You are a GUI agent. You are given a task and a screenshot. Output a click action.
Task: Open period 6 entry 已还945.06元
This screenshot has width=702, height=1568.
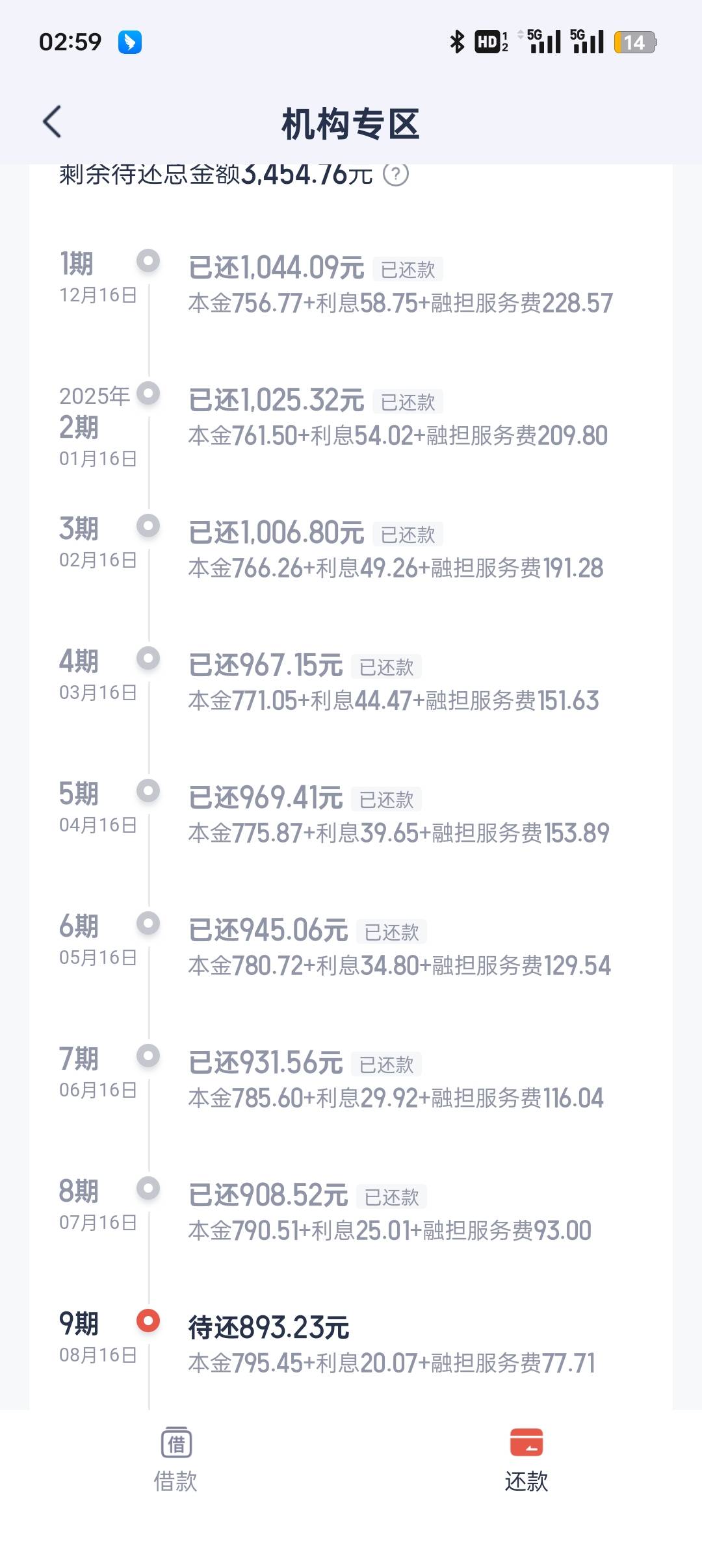point(268,930)
